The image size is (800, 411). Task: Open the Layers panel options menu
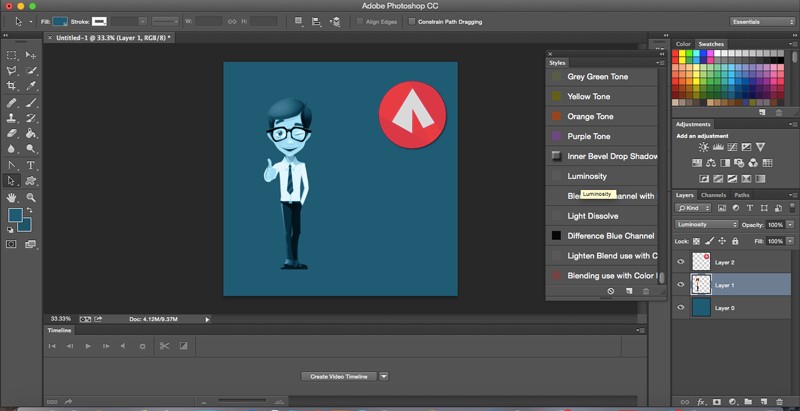tap(793, 195)
